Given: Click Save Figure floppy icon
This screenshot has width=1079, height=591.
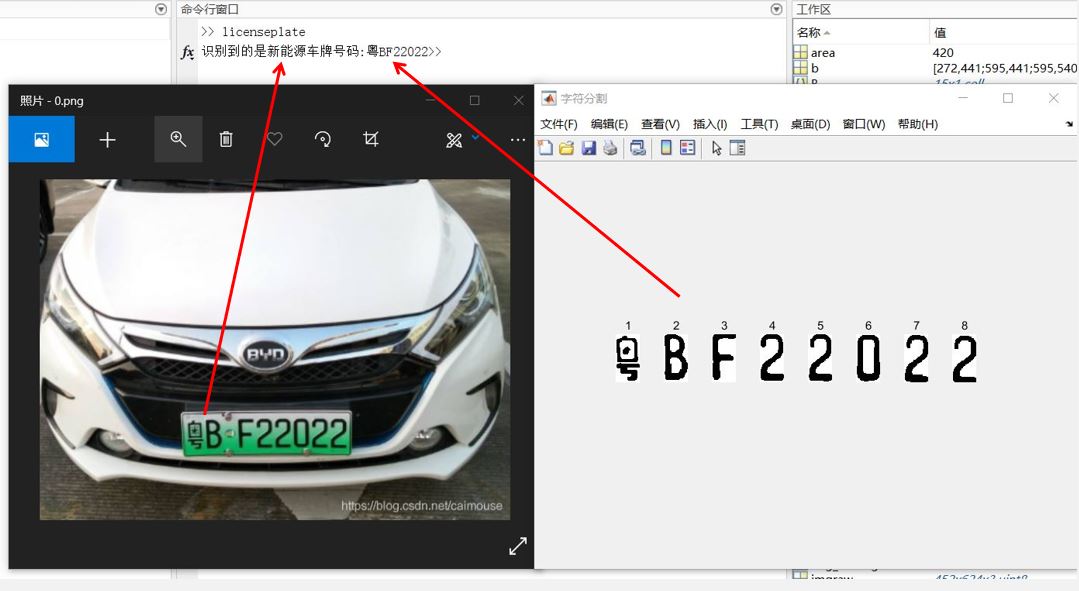Looking at the screenshot, I should point(588,148).
